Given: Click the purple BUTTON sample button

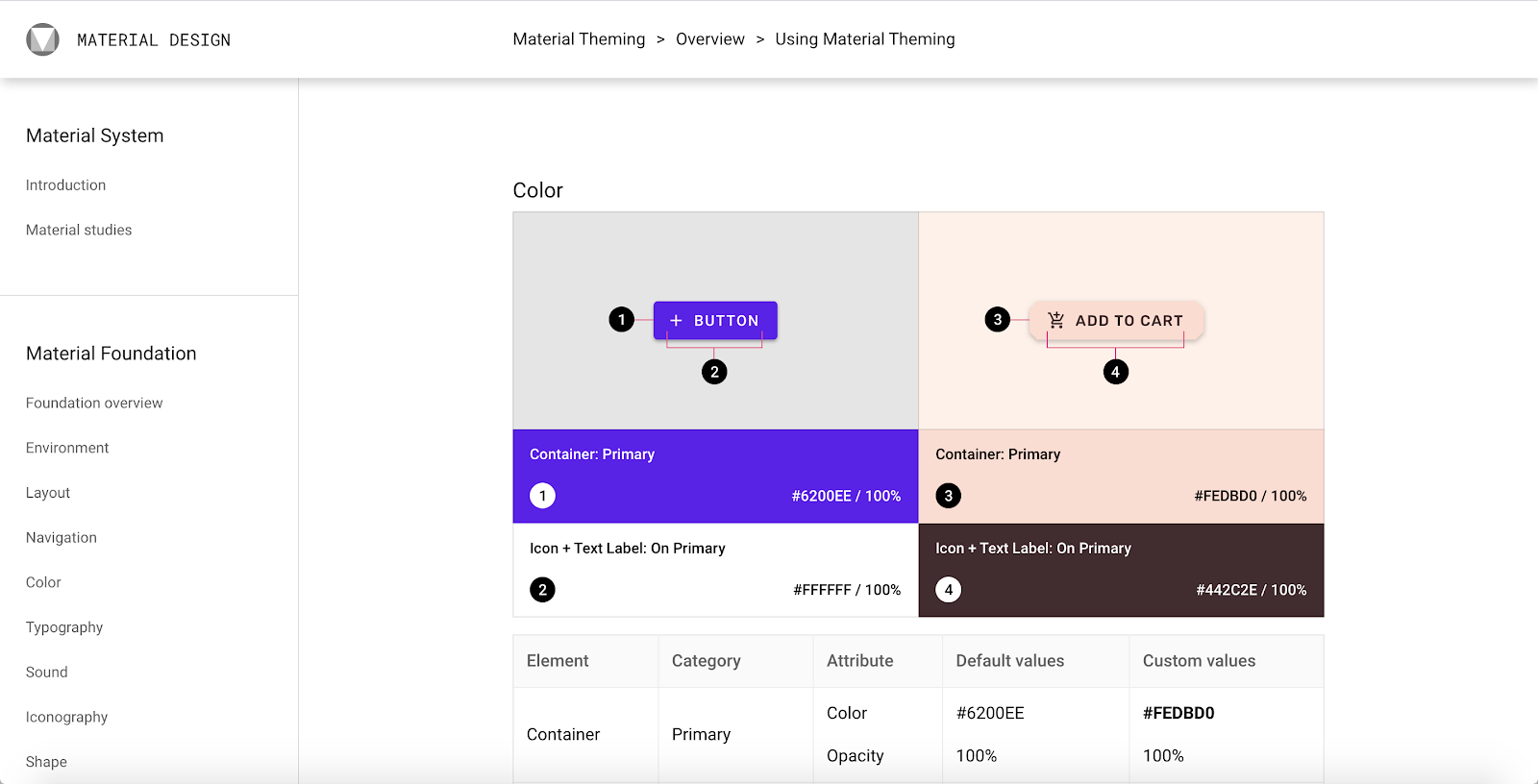Looking at the screenshot, I should [x=715, y=321].
